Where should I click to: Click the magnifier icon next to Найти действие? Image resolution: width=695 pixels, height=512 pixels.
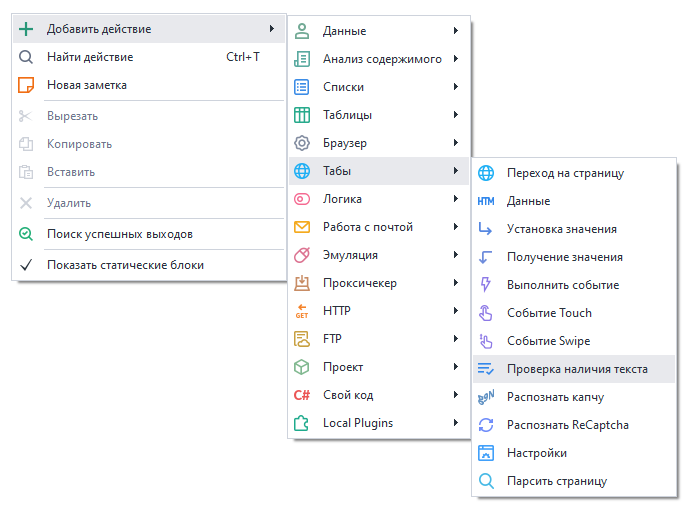(27, 57)
